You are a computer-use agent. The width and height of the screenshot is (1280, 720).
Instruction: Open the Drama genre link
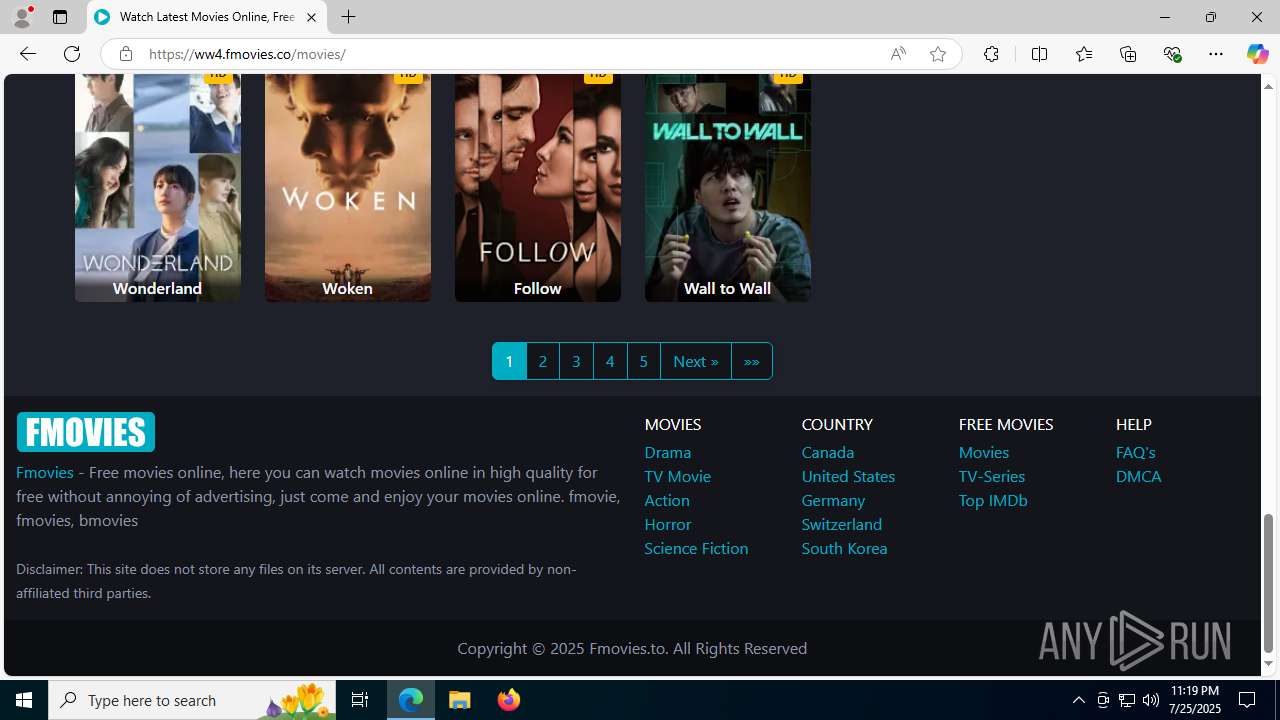pyautogui.click(x=667, y=452)
